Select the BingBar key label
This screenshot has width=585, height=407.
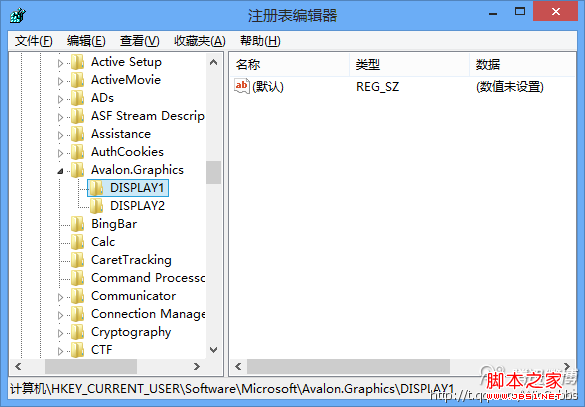[x=114, y=224]
